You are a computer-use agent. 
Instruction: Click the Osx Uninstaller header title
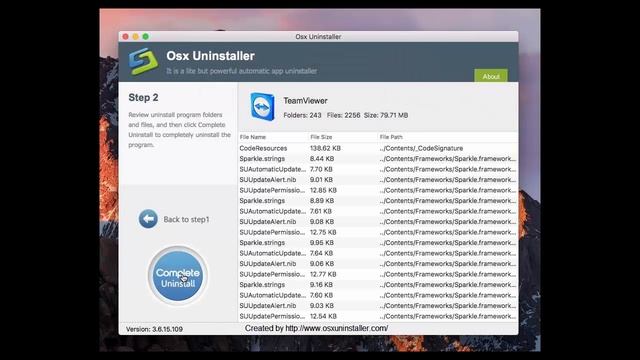click(210, 56)
